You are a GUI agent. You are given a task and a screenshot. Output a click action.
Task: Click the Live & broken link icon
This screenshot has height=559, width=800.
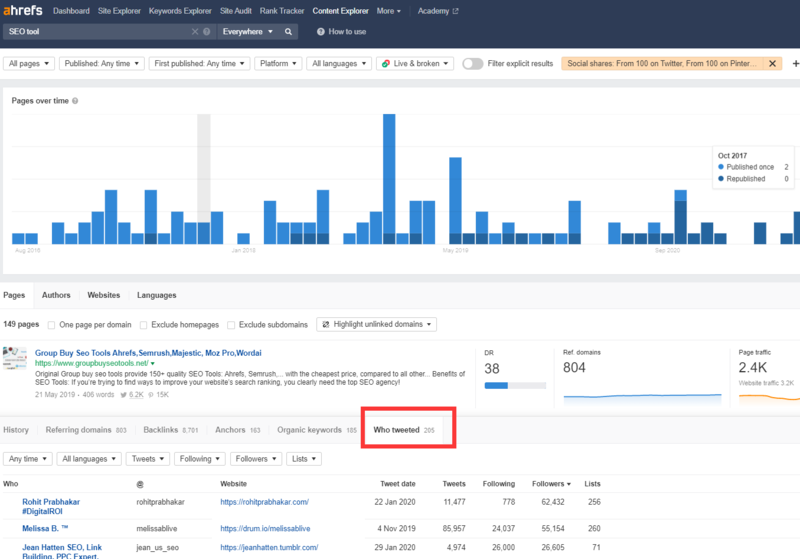[x=386, y=63]
